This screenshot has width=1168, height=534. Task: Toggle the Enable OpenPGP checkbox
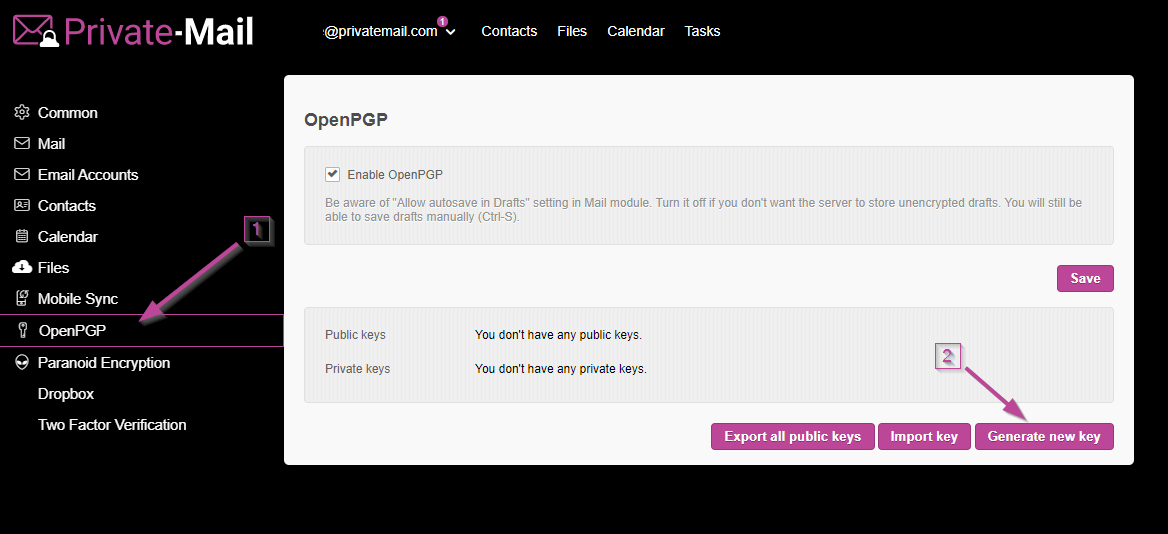[x=333, y=174]
